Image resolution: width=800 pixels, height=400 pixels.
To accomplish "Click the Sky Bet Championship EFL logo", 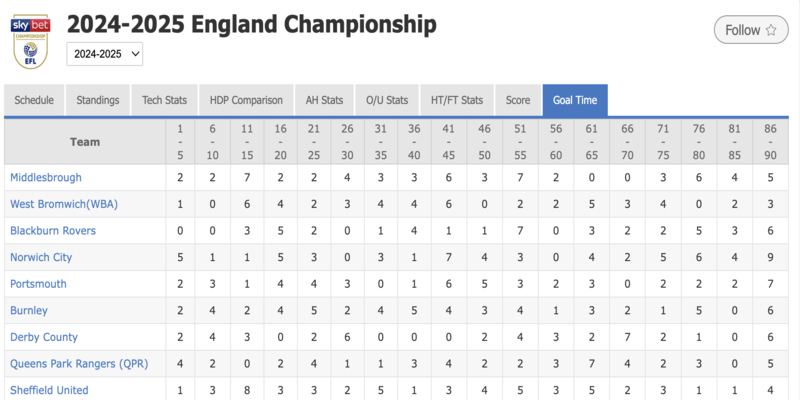I will click(x=31, y=41).
